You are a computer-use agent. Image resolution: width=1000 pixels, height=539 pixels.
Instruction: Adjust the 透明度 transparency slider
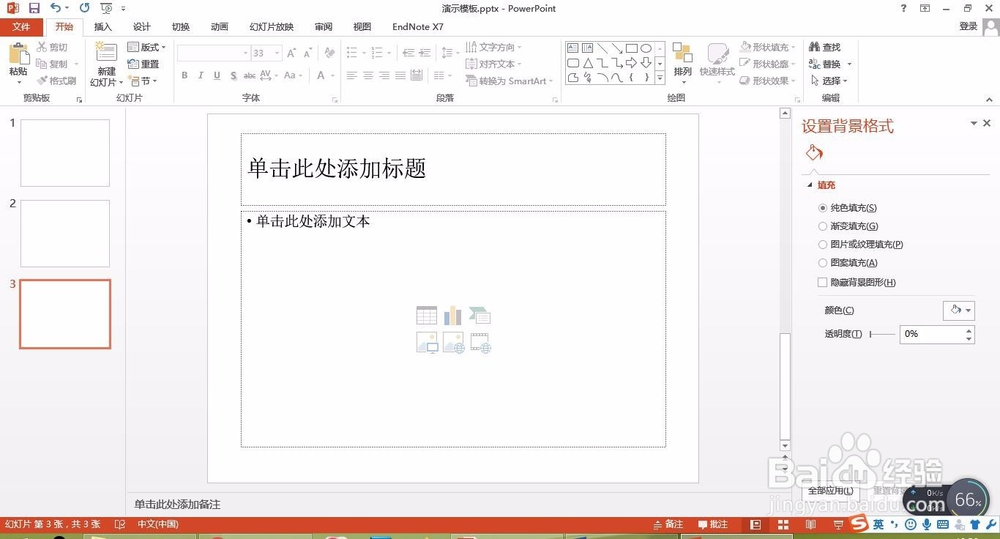tap(883, 334)
